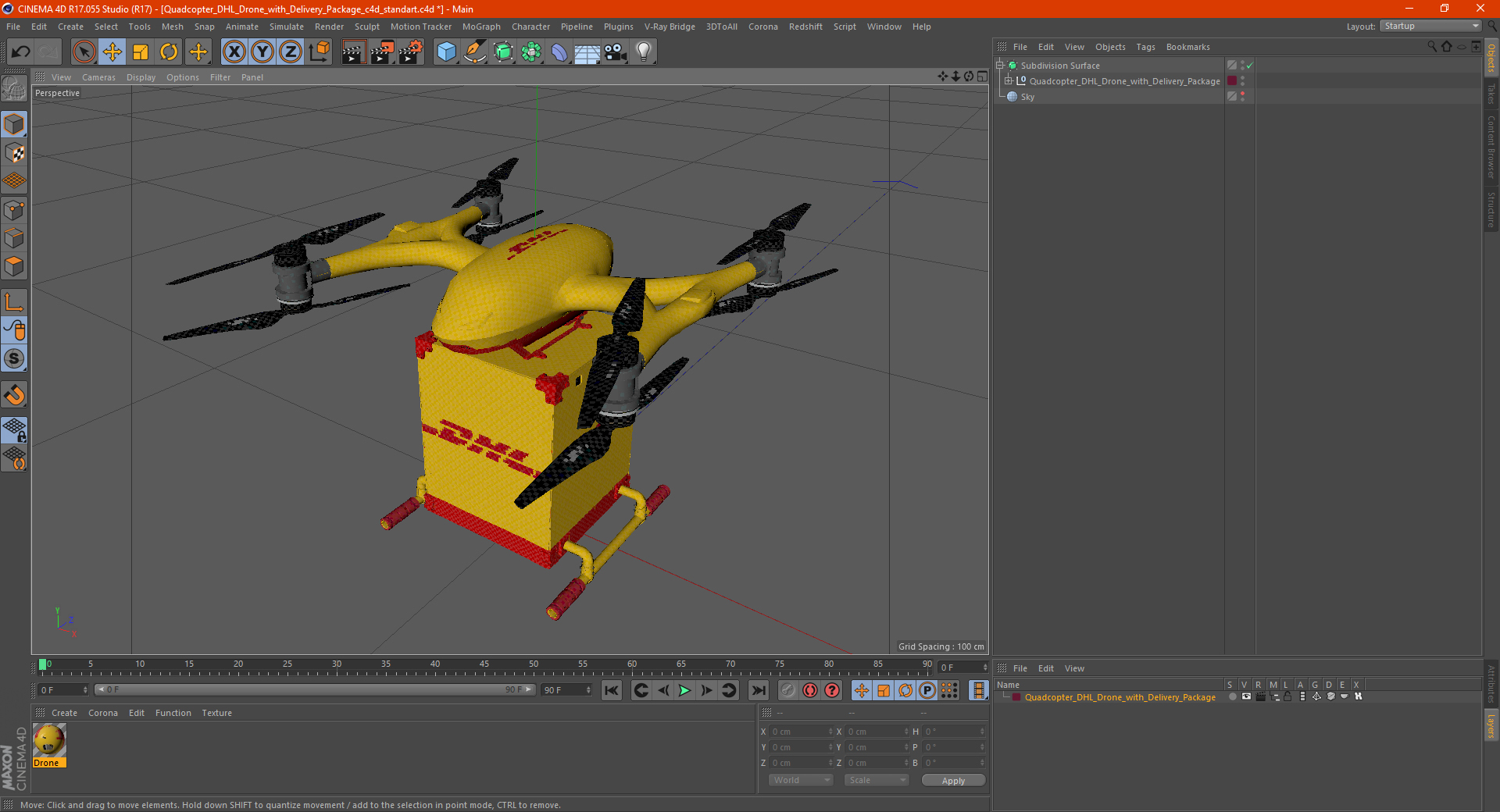Open the Cameras viewport menu
The width and height of the screenshot is (1500, 812).
click(98, 77)
